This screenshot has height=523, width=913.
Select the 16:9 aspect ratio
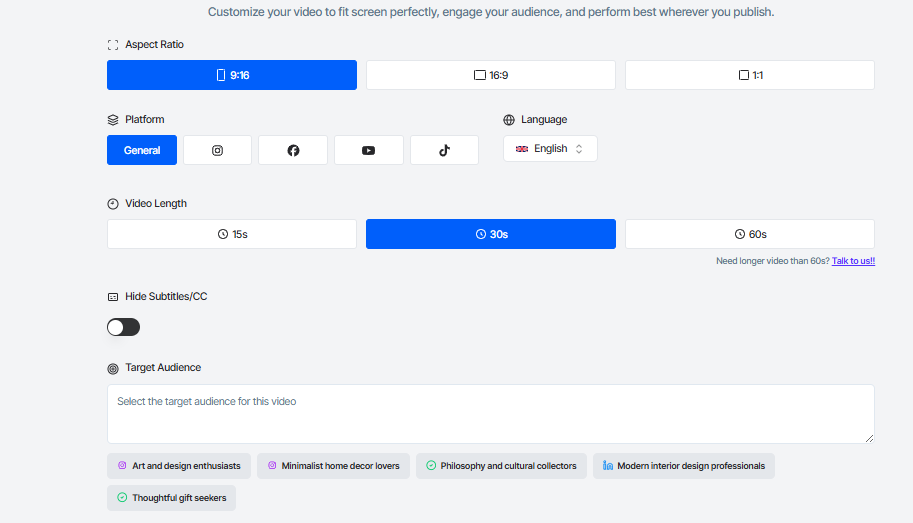point(490,75)
